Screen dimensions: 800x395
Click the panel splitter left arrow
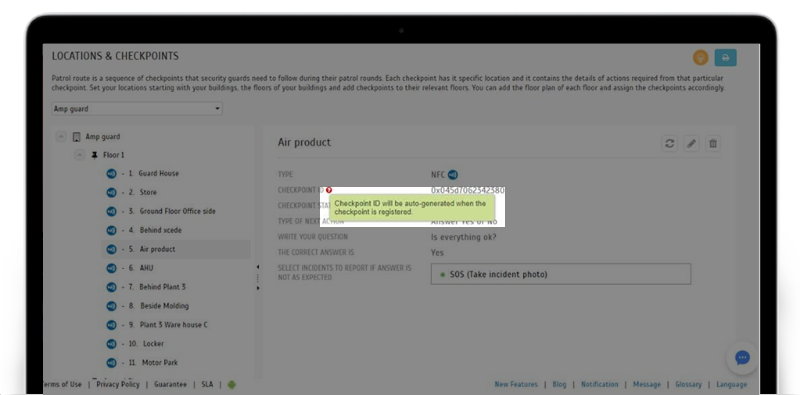tap(258, 267)
